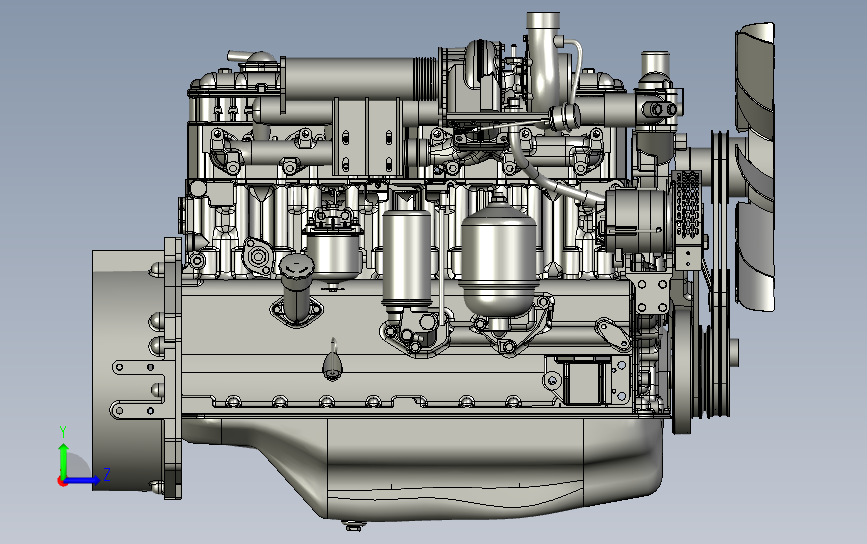Select the dipstick handle on the block
Image resolution: width=867 pixels, height=544 pixels.
tap(332, 360)
